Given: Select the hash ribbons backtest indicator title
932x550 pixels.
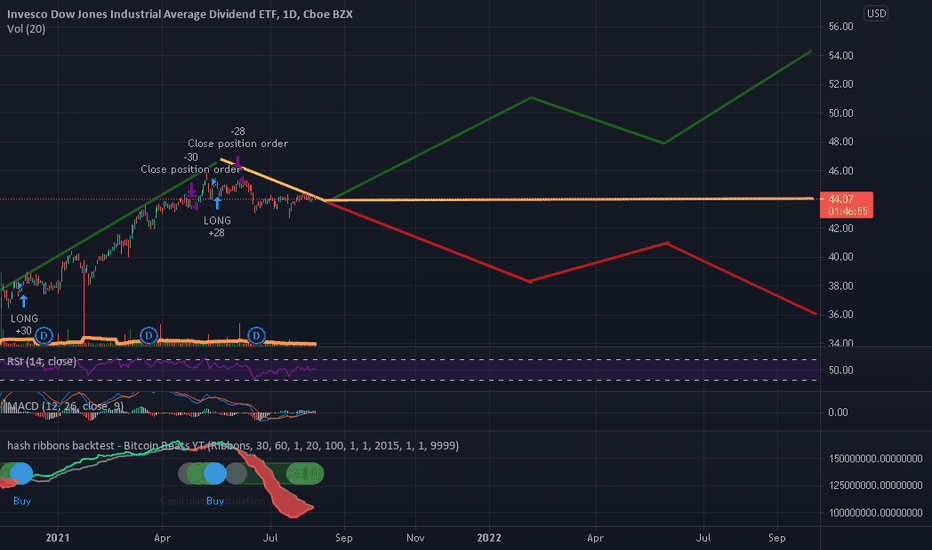Looking at the screenshot, I should (x=233, y=445).
